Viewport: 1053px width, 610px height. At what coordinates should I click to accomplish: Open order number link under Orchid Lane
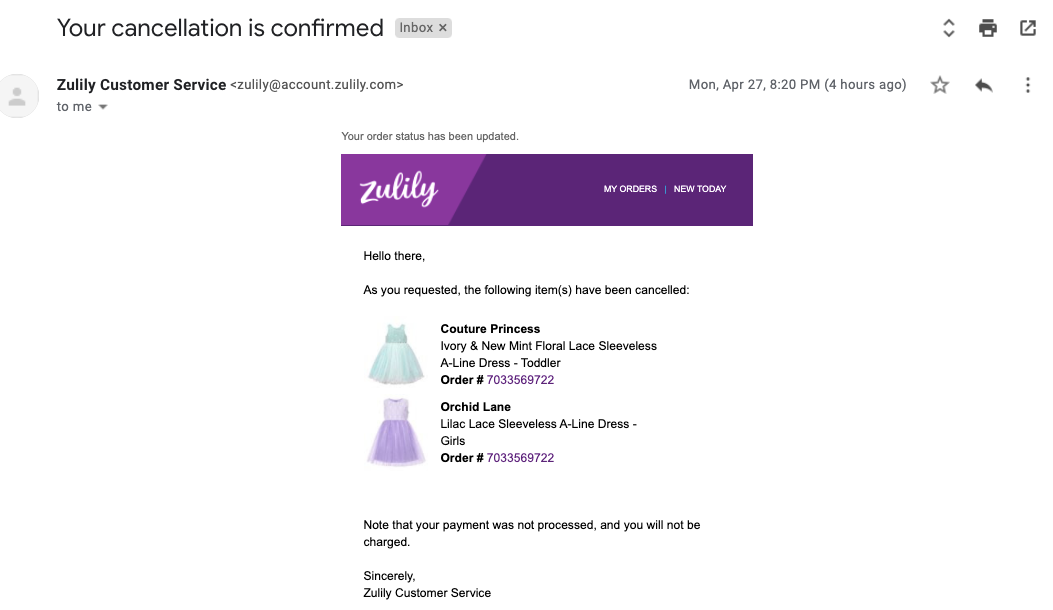point(520,458)
